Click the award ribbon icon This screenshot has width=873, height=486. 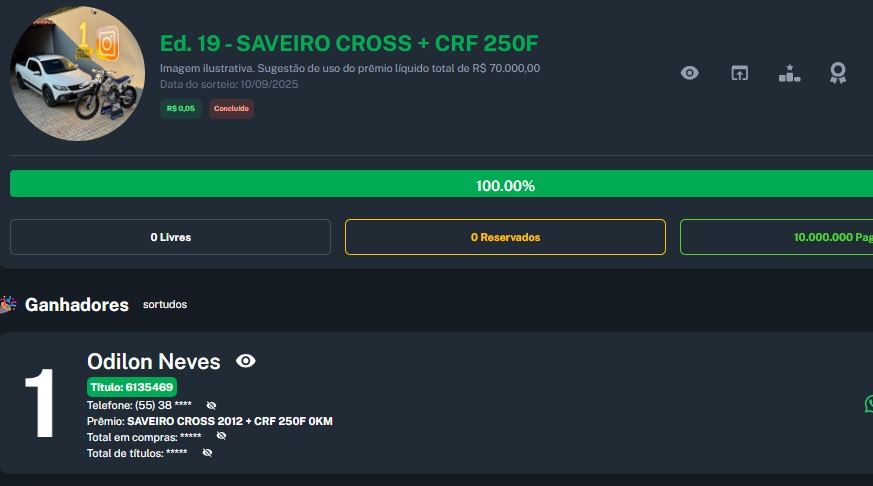click(838, 73)
